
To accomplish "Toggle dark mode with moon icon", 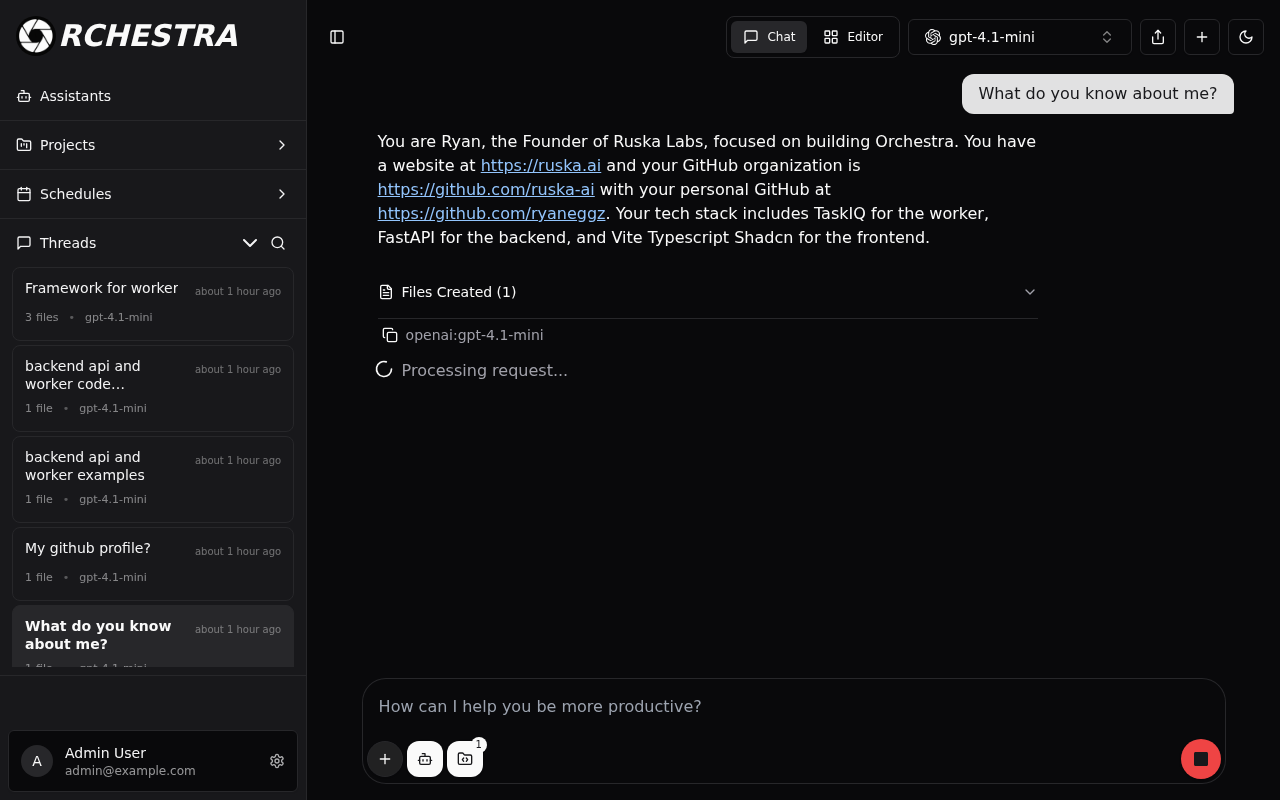I will [1246, 37].
